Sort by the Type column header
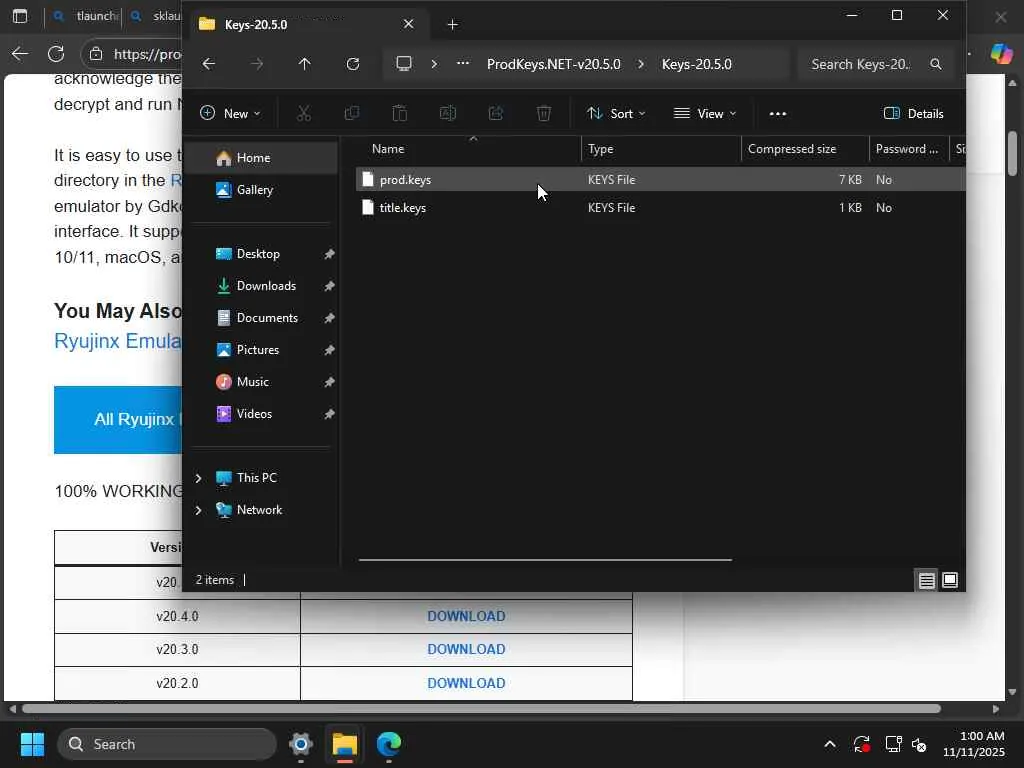 [661, 149]
